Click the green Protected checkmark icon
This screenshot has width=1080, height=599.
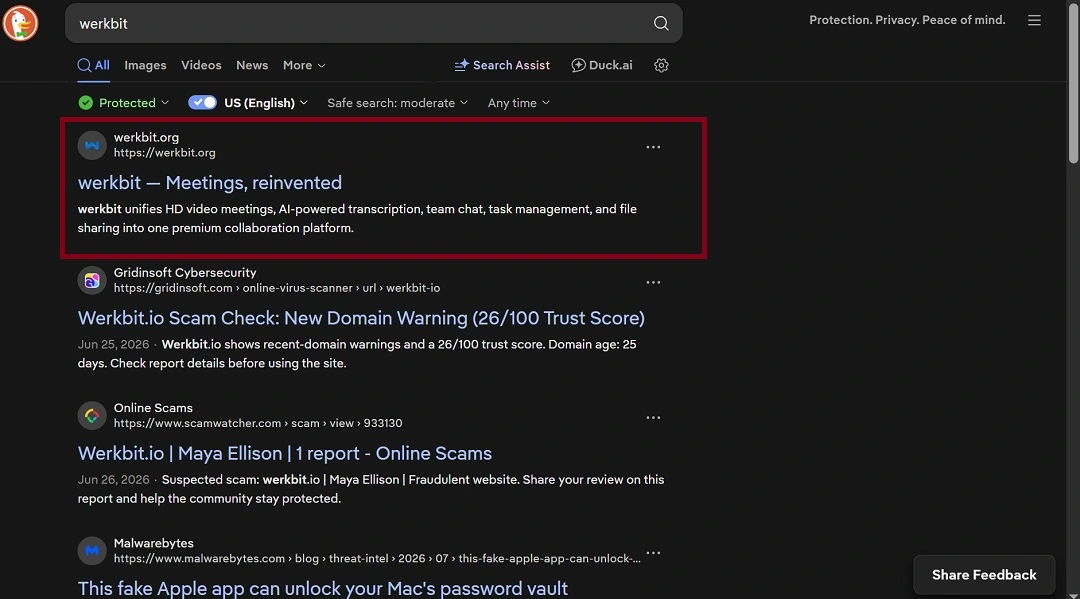85,103
